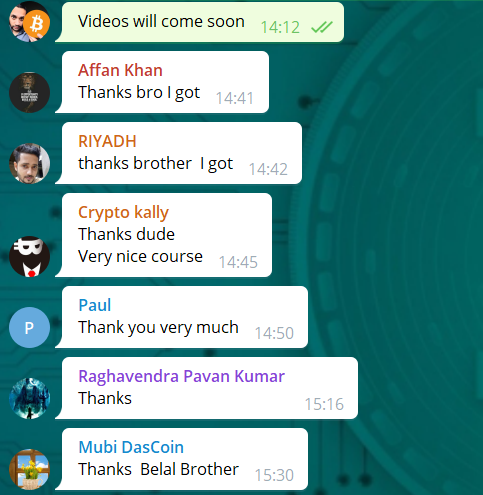Image resolution: width=483 pixels, height=495 pixels.
Task: Click the 15:16 timestamp
Action: 324,404
